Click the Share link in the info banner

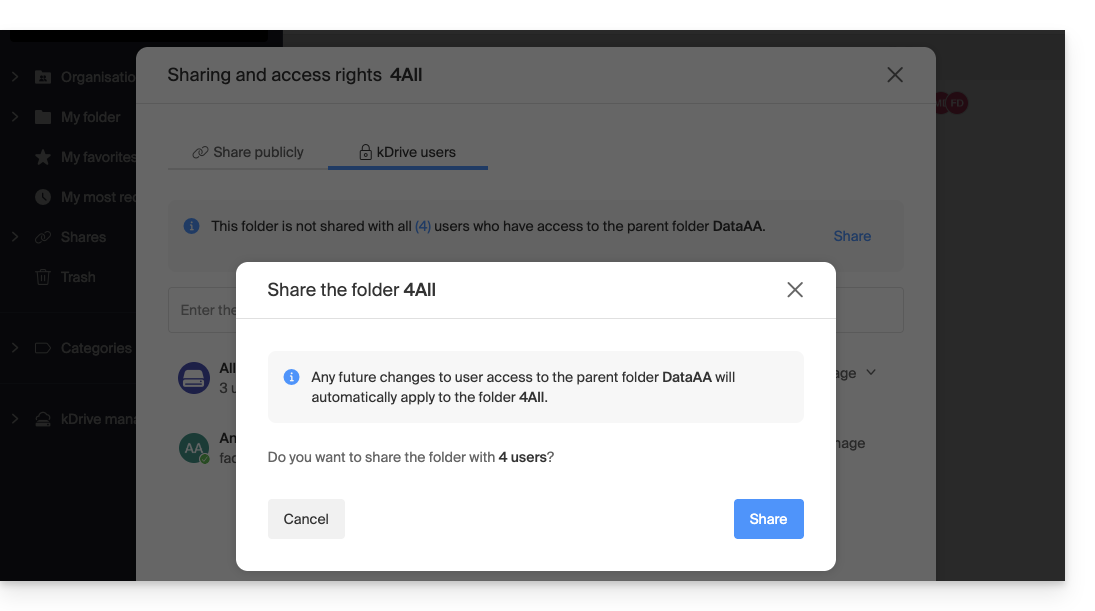(852, 236)
